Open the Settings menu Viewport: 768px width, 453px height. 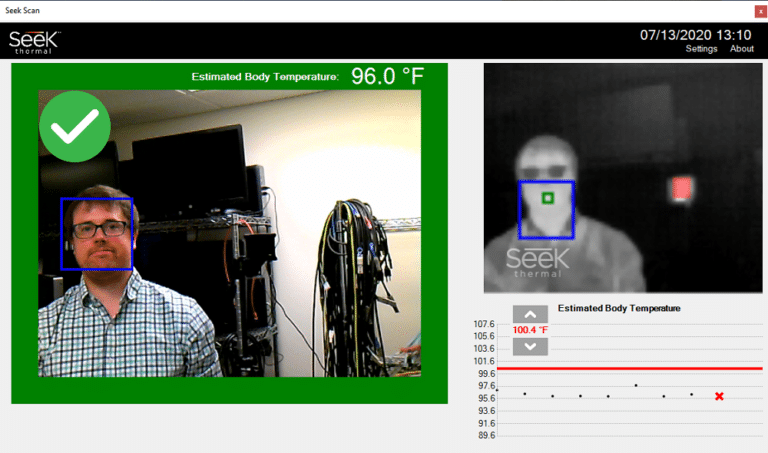[701, 48]
